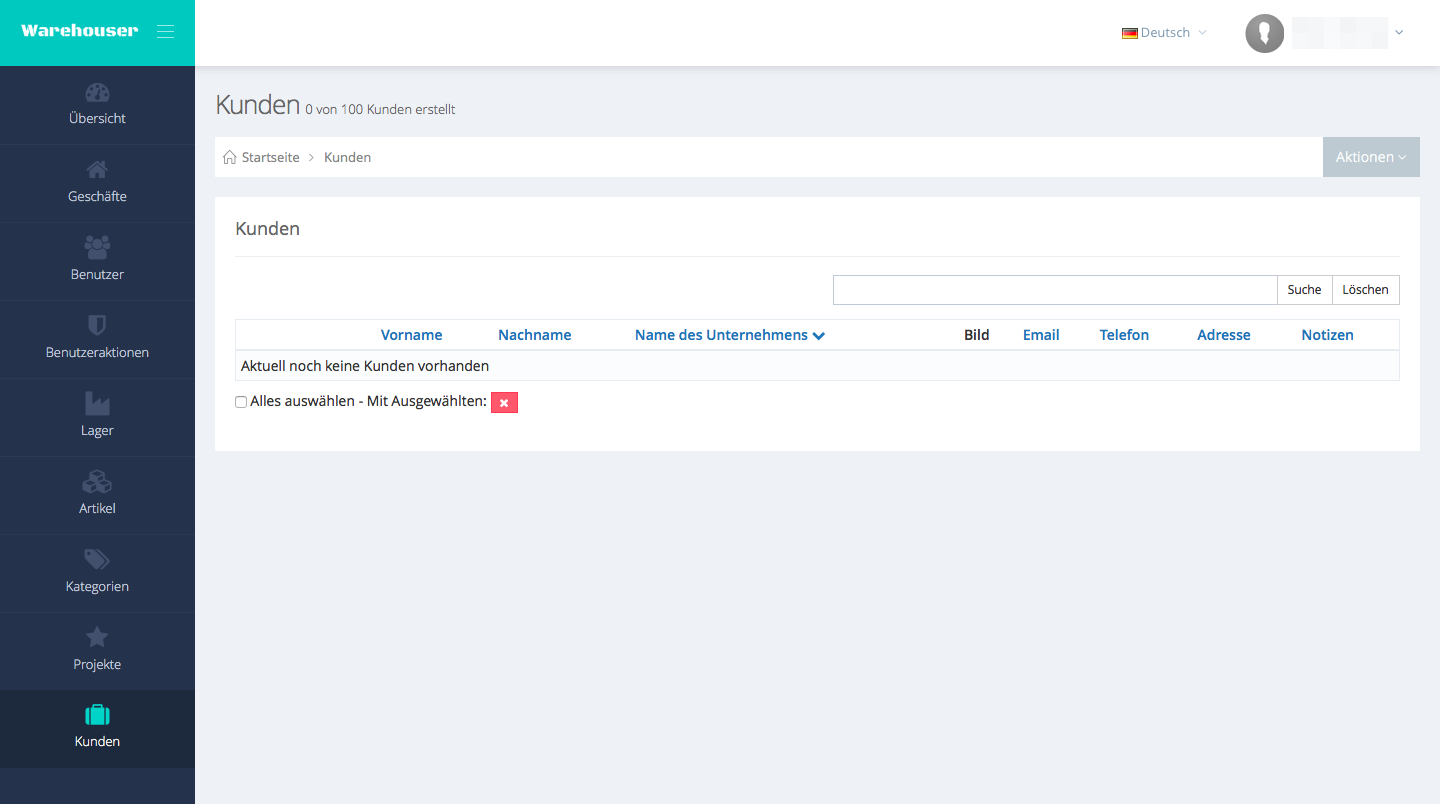Select the Benutzeraktionen shield icon

97,325
